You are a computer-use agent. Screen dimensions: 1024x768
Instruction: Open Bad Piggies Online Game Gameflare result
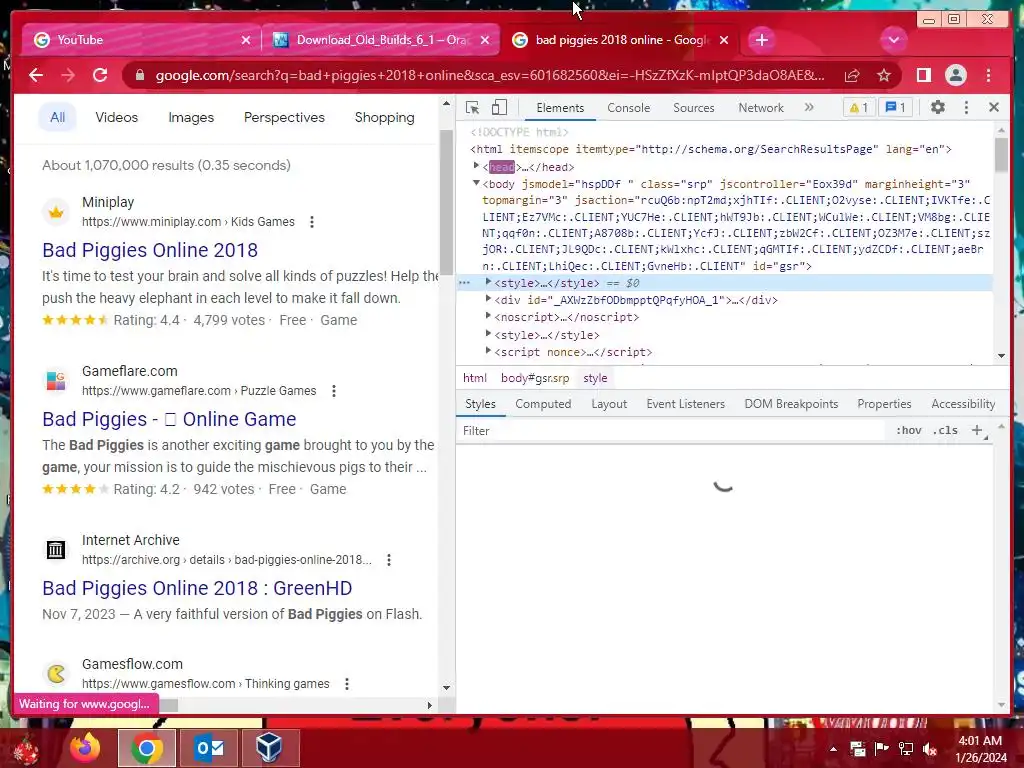click(x=169, y=419)
